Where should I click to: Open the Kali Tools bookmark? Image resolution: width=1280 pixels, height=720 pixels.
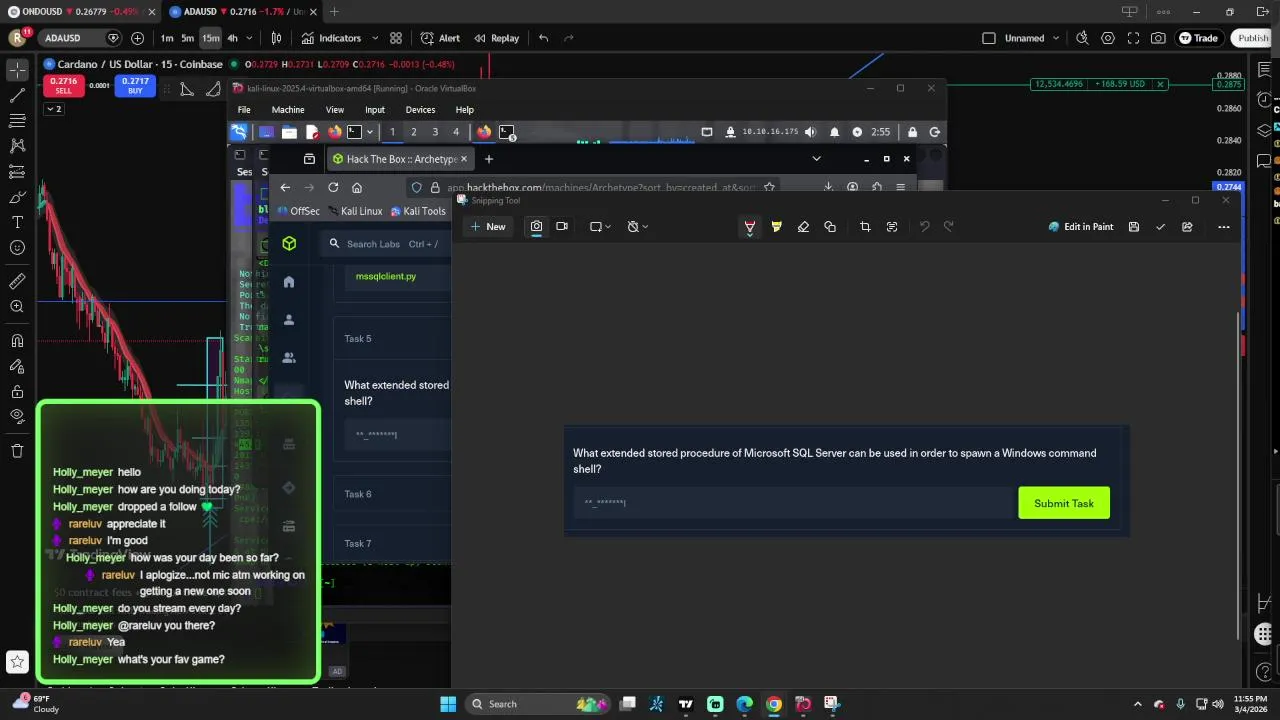pos(418,211)
